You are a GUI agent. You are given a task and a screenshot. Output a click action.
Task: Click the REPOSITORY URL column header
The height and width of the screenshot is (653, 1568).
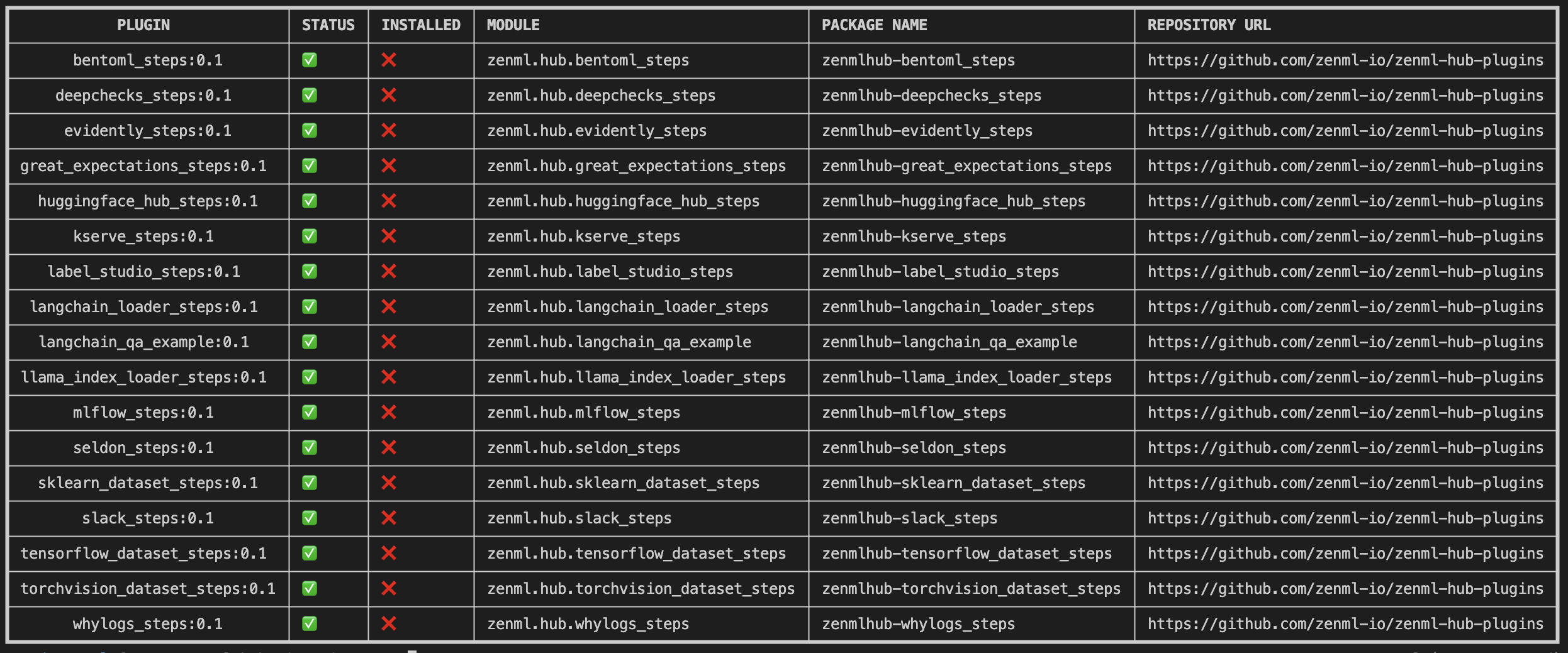[x=1209, y=25]
